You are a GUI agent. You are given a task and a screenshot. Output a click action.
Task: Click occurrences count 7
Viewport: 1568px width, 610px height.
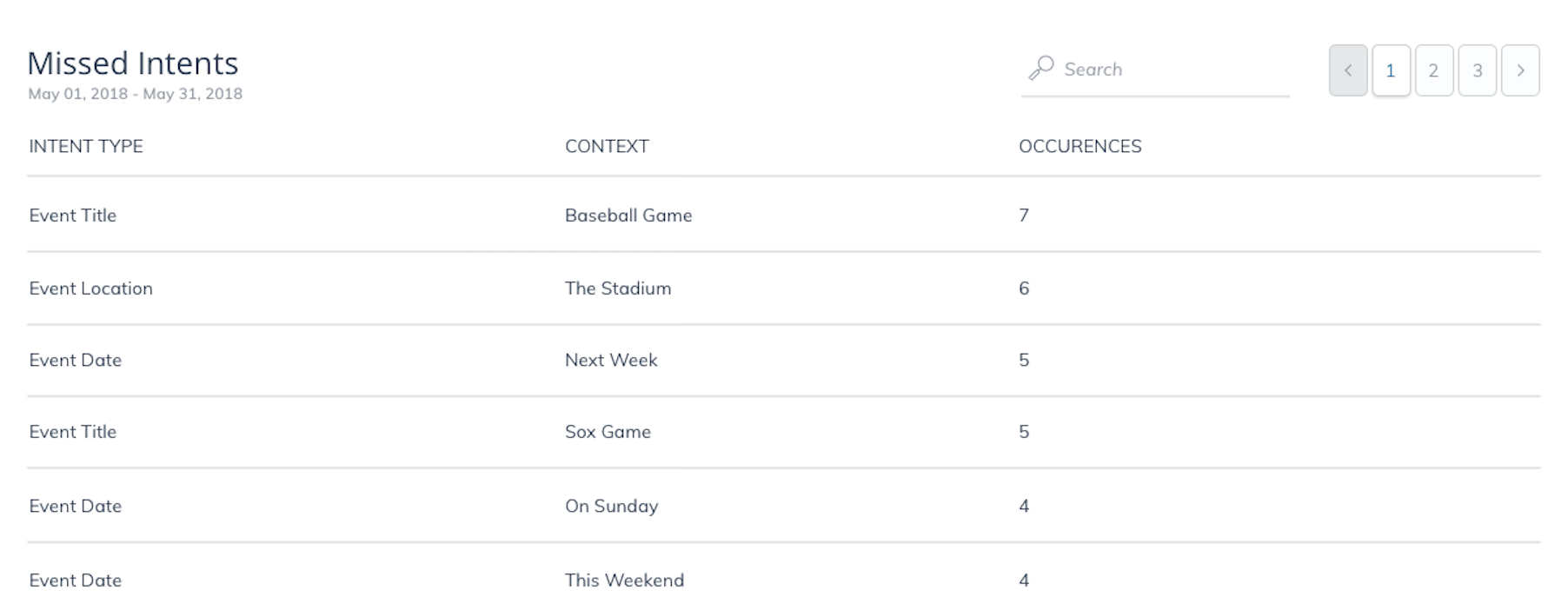tap(1024, 215)
